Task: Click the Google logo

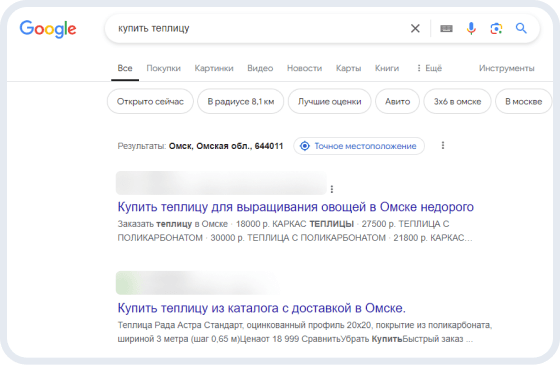Action: click(x=48, y=29)
